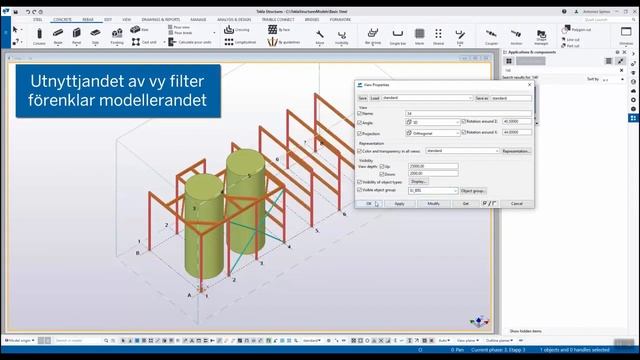Select the Line cut tool
The width and height of the screenshot is (640, 360).
571,40
